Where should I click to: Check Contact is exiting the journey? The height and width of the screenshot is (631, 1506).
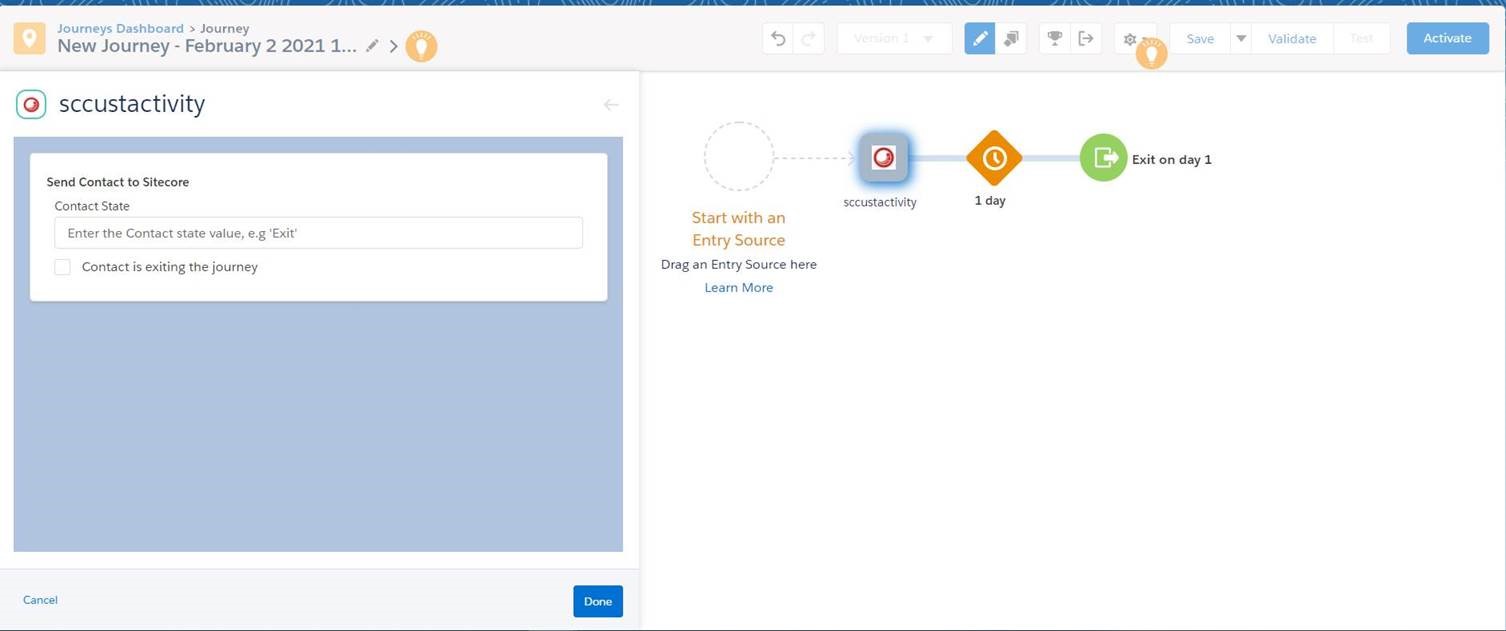pyautogui.click(x=62, y=266)
